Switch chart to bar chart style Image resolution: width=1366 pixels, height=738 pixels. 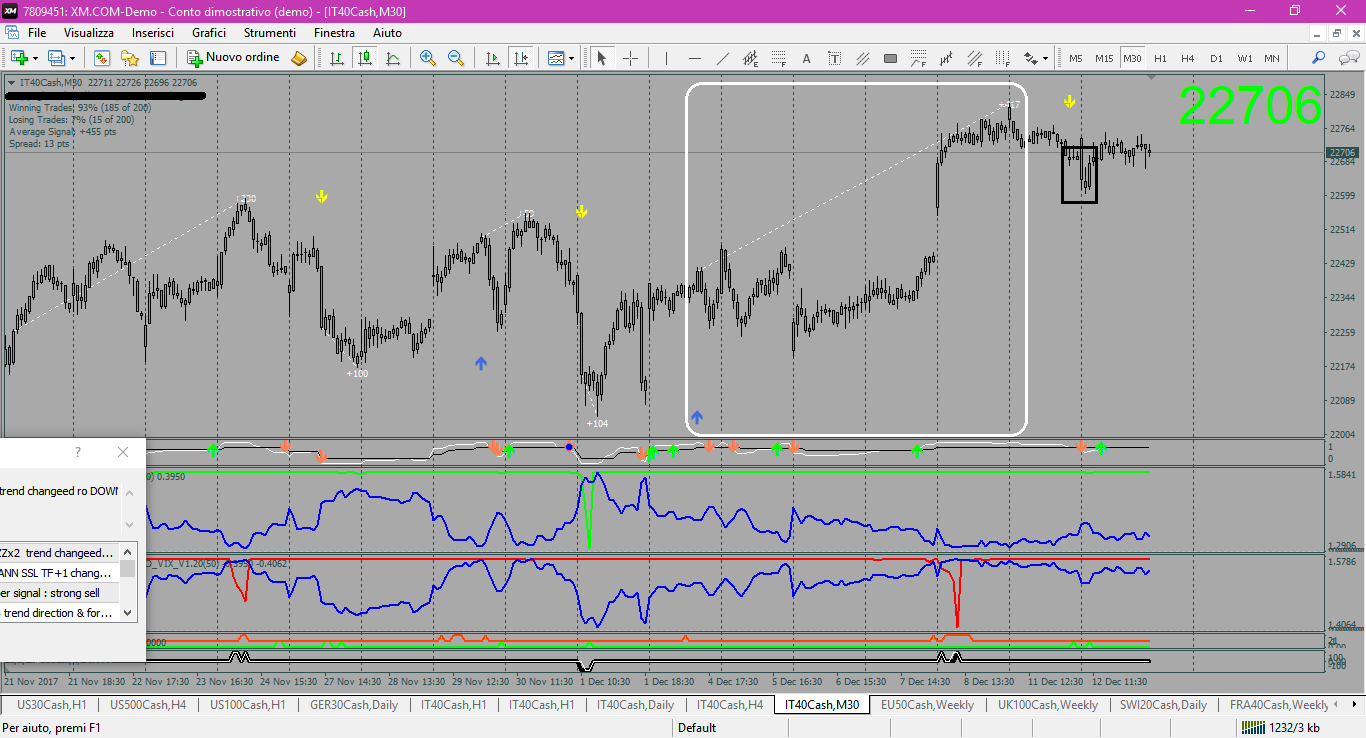pyautogui.click(x=337, y=58)
